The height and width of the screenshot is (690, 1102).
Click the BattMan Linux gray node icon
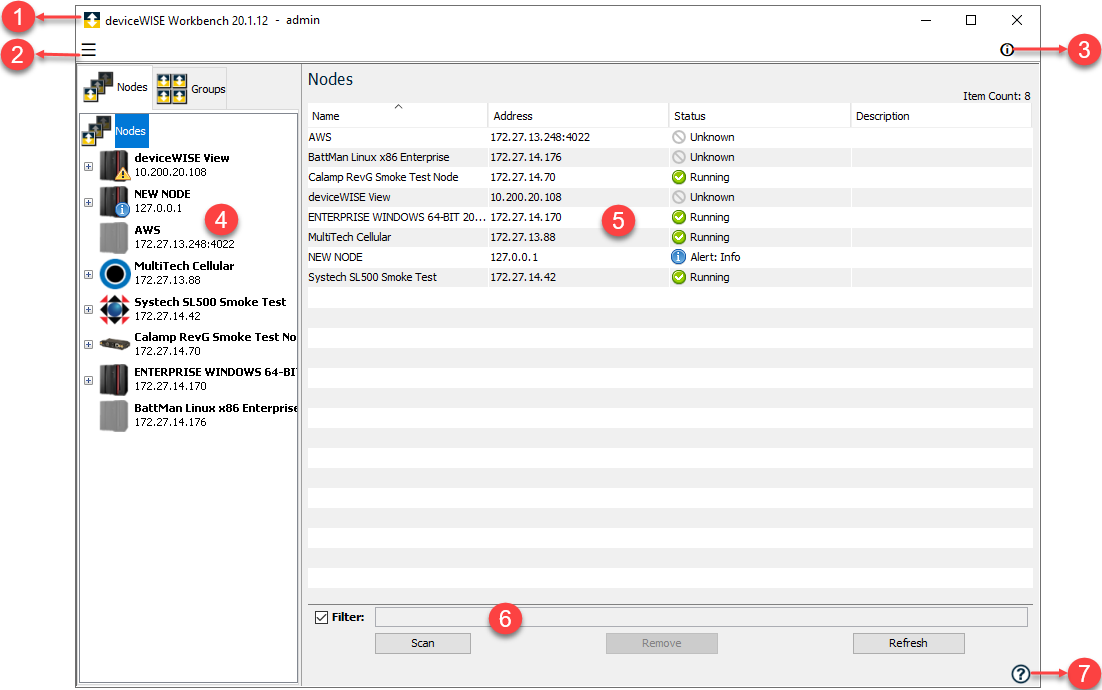click(114, 415)
